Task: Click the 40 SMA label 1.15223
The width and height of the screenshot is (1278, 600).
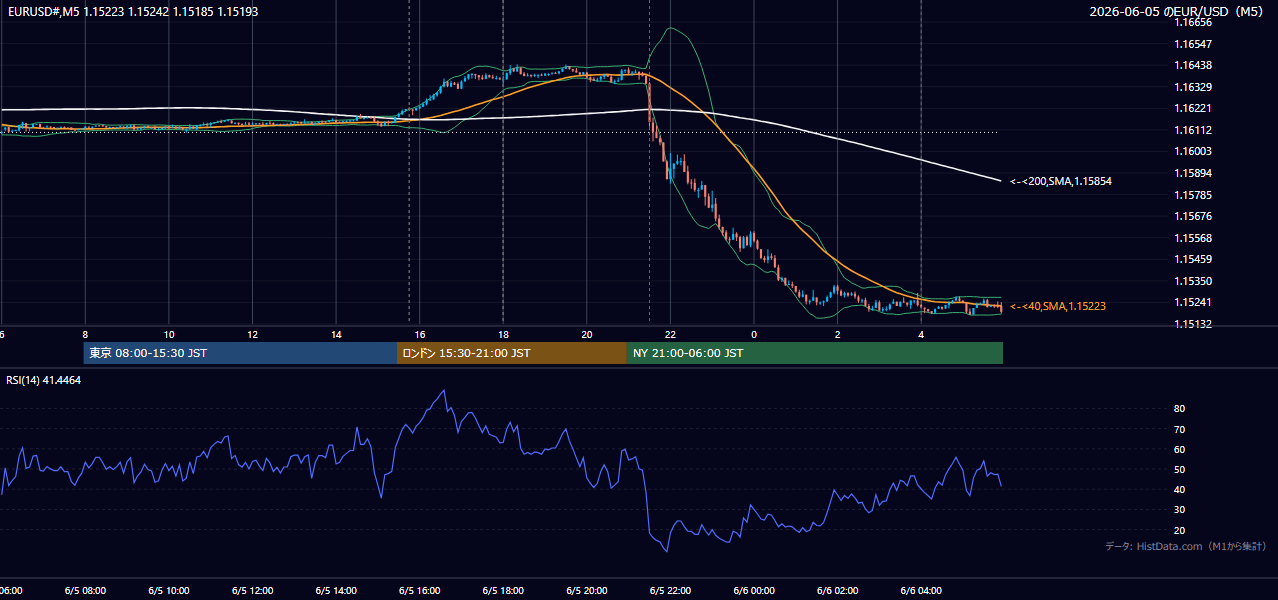Action: tap(1058, 306)
